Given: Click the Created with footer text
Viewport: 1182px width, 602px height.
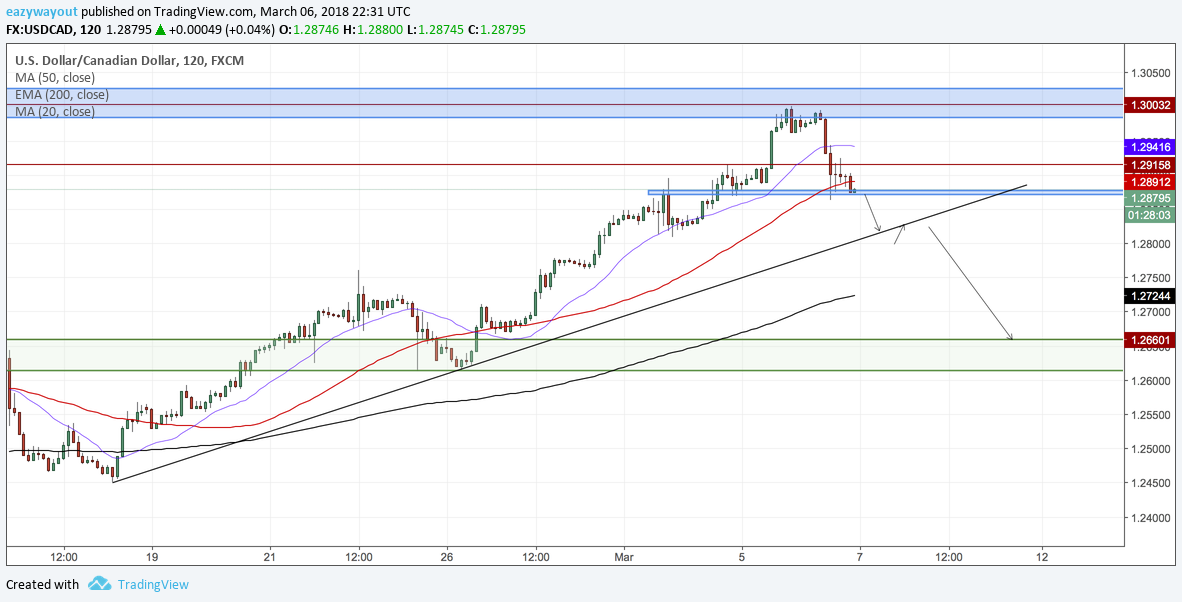Looking at the screenshot, I should point(42,584).
